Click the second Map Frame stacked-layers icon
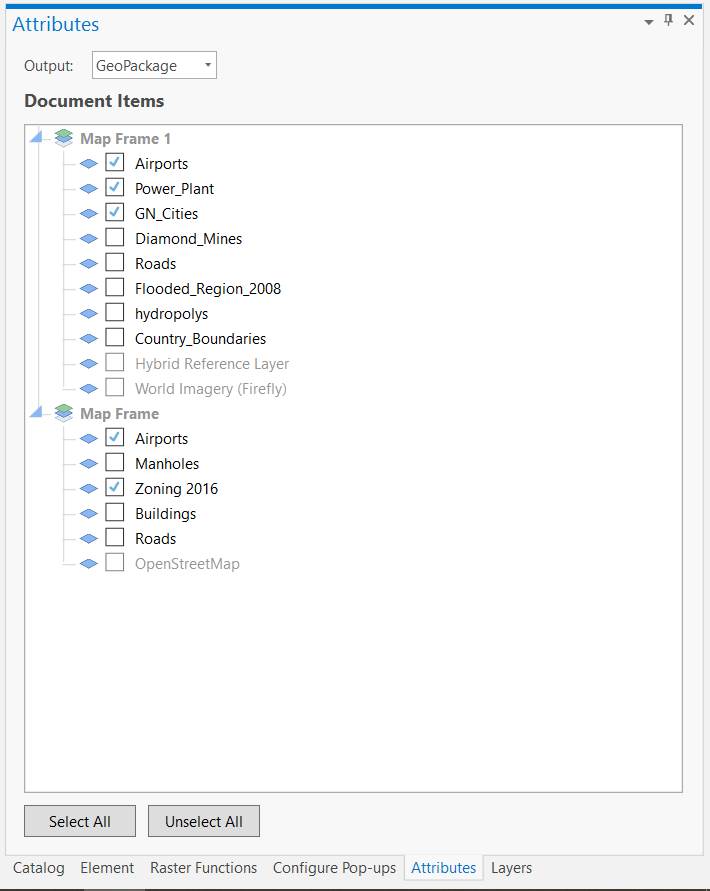This screenshot has height=891, width=710. 64,413
